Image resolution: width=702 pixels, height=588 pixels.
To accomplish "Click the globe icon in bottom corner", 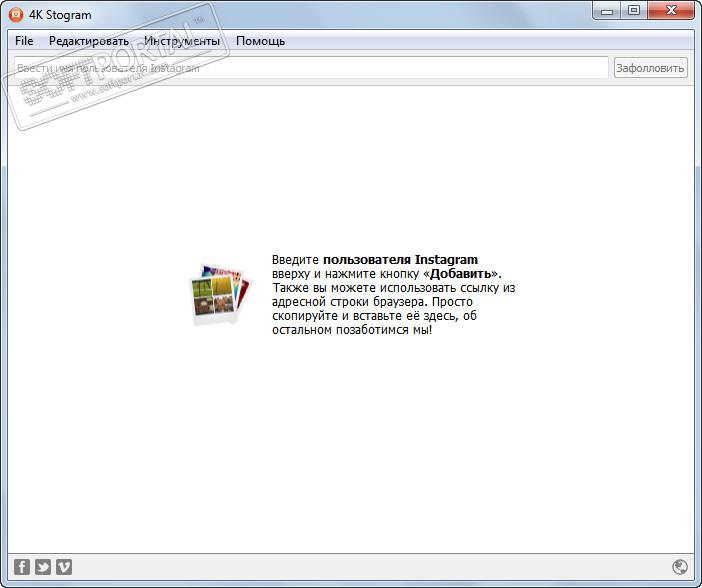I will click(x=680, y=567).
